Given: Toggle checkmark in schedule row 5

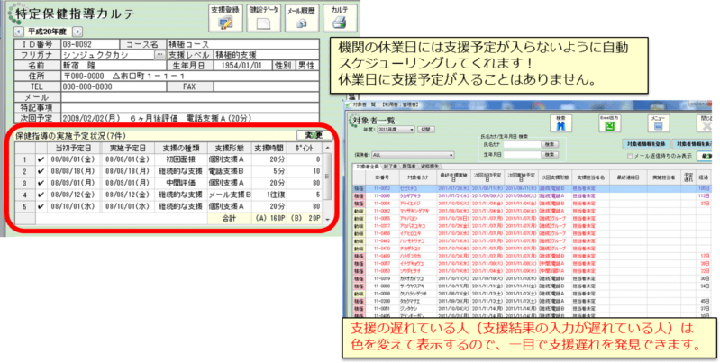Looking at the screenshot, I should pyautogui.click(x=41, y=207).
